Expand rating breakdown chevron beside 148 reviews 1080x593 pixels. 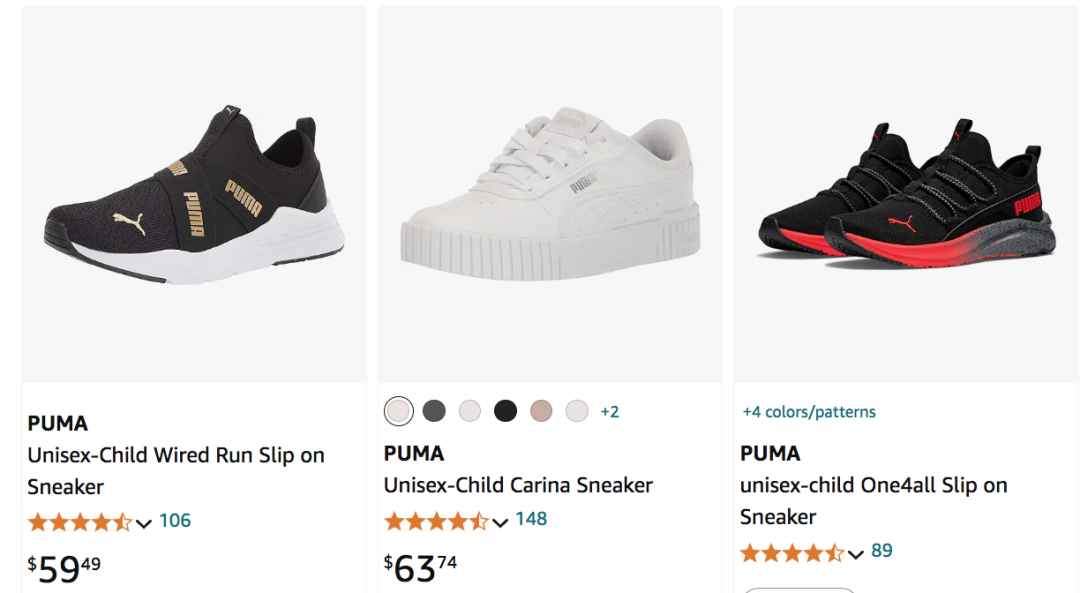point(500,522)
